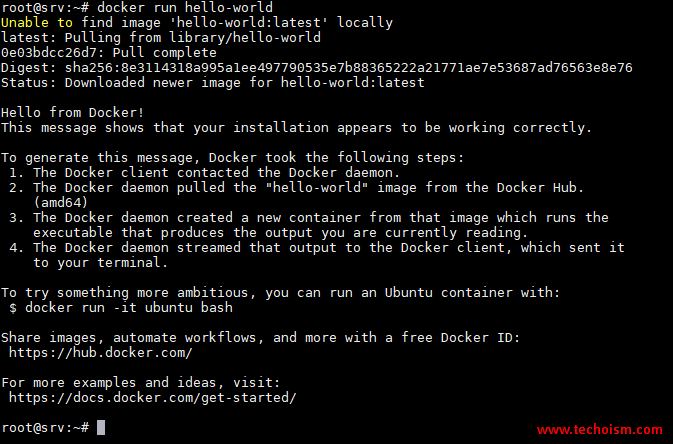Click the yellow 'Unable to' warning text

click(37, 22)
